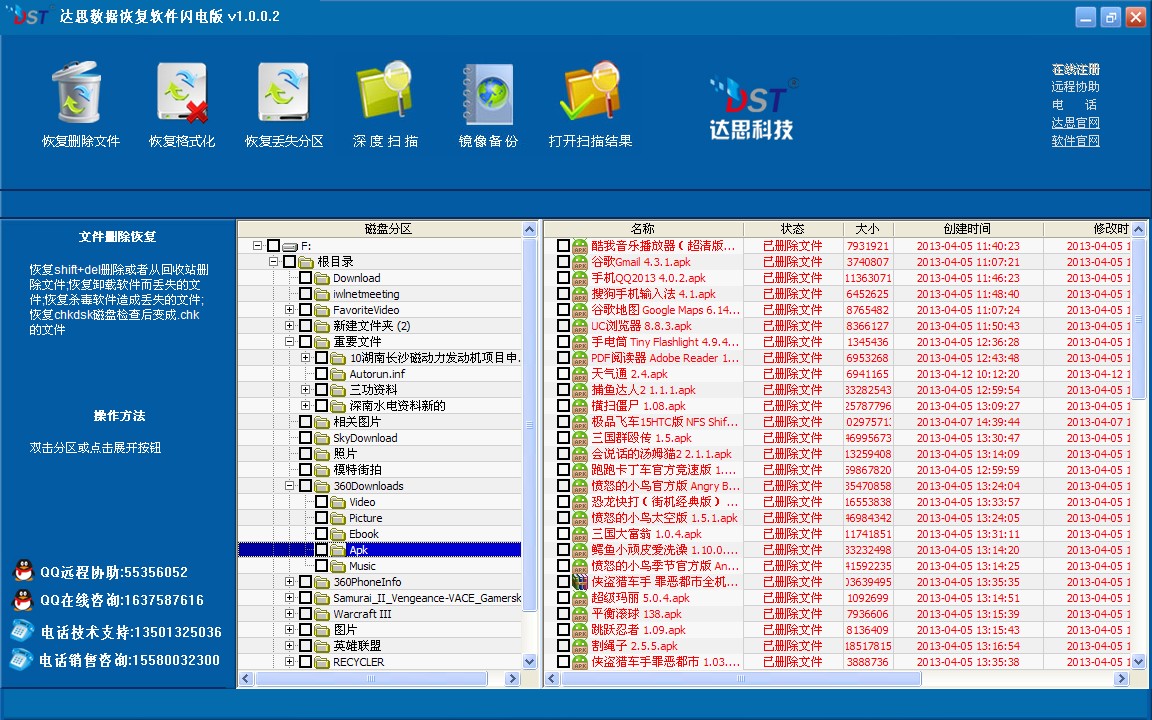The height and width of the screenshot is (720, 1152).
Task: Click the phone icon beside 电话技术支持
Action: point(22,630)
